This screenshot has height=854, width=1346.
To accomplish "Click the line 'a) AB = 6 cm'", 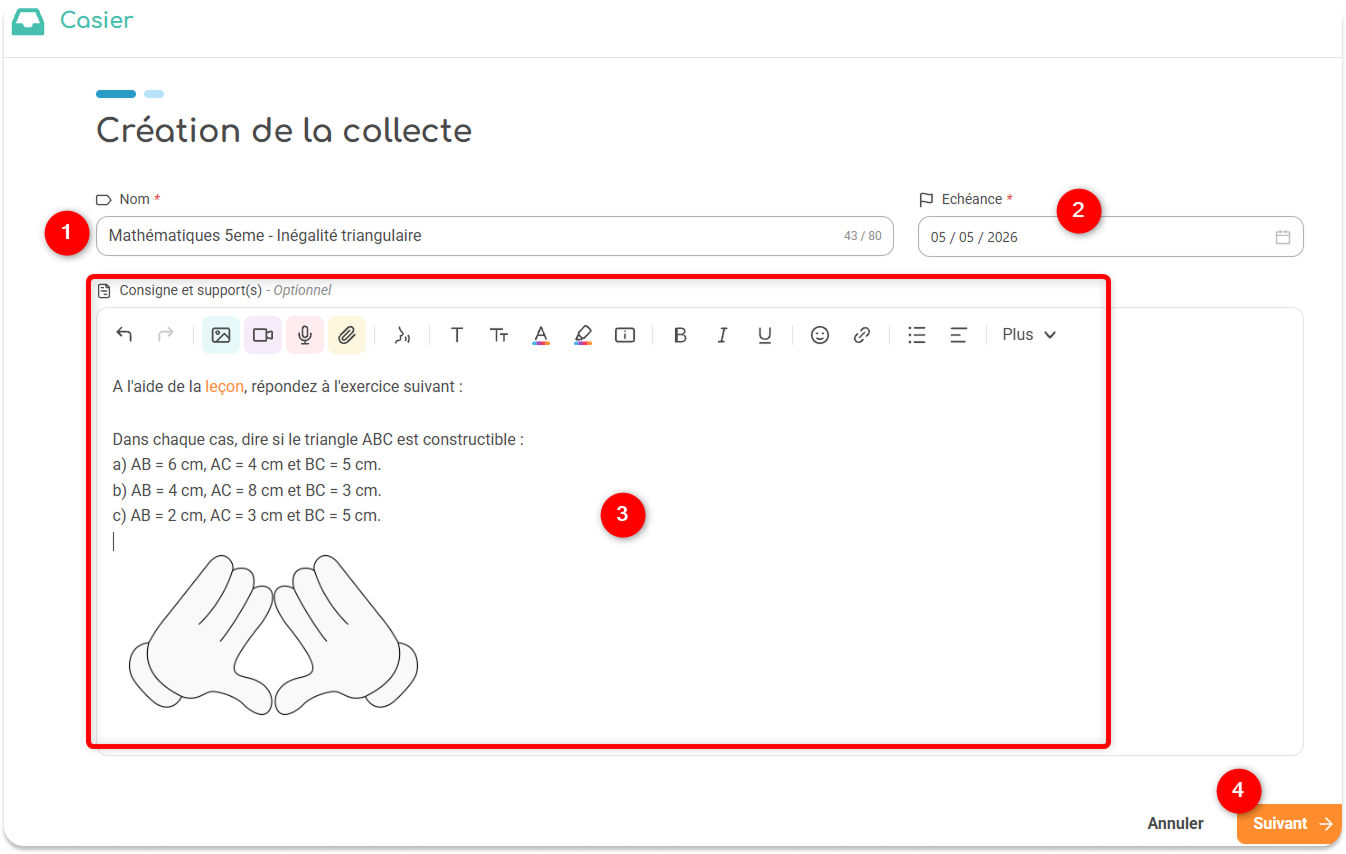I will [x=247, y=465].
